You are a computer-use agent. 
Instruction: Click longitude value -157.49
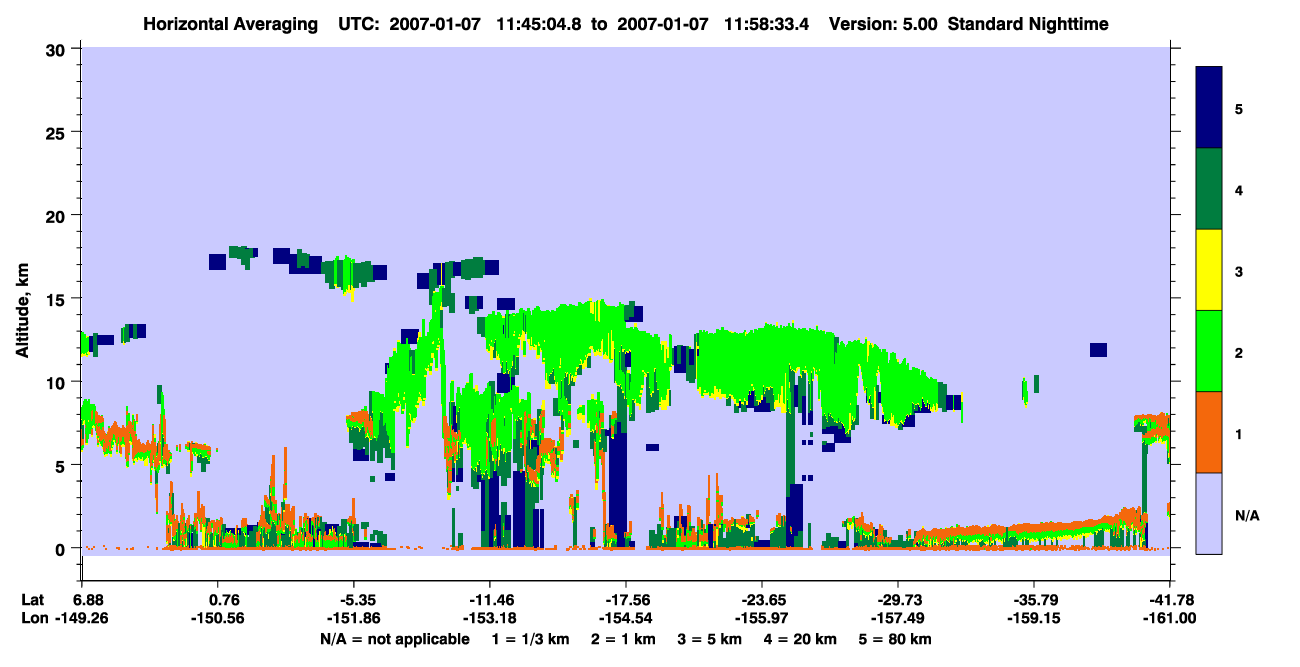pyautogui.click(x=898, y=618)
